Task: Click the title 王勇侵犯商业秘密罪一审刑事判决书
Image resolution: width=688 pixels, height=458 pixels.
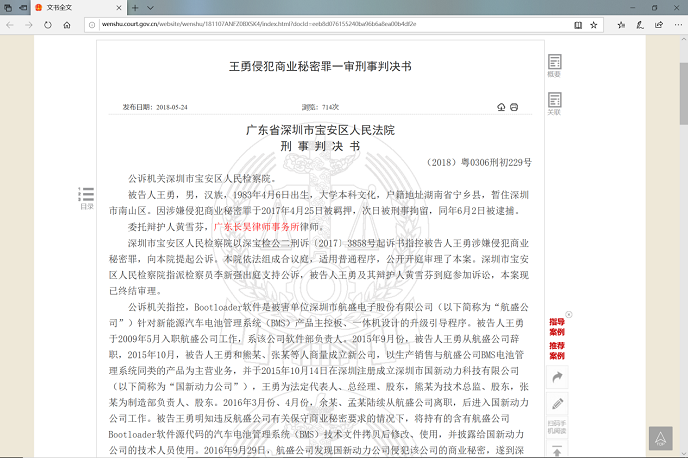Action: (320, 66)
